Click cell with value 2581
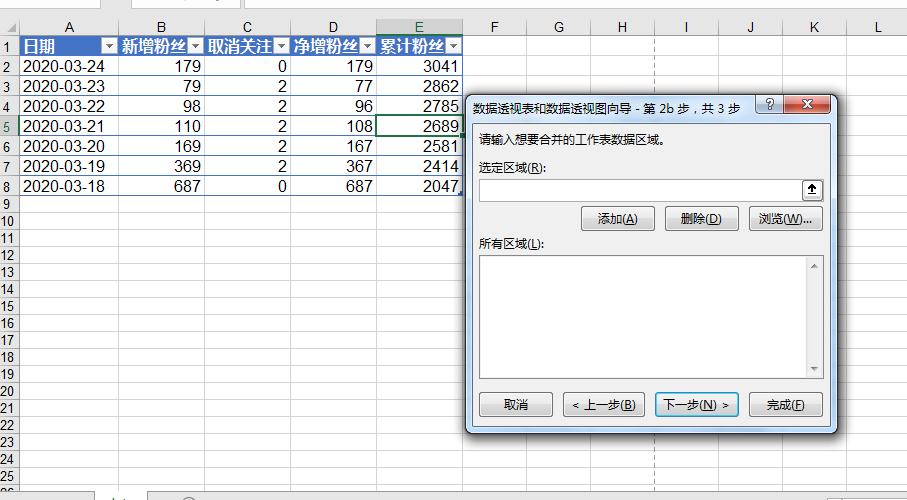The image size is (907, 500). (x=419, y=146)
